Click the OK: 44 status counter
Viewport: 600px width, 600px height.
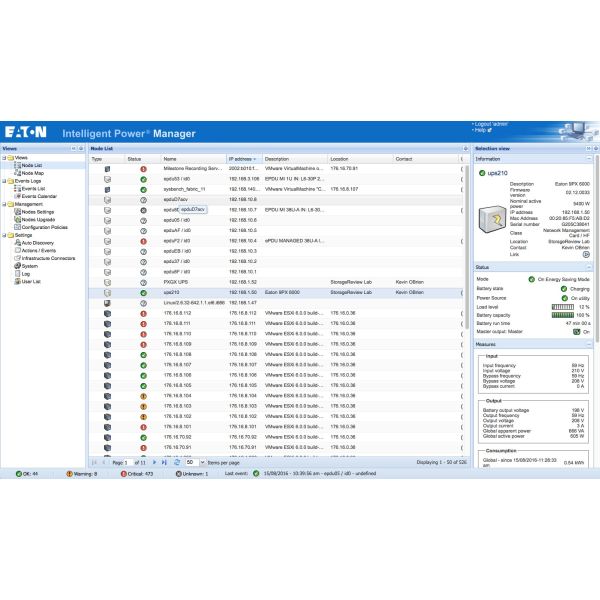tap(27, 474)
